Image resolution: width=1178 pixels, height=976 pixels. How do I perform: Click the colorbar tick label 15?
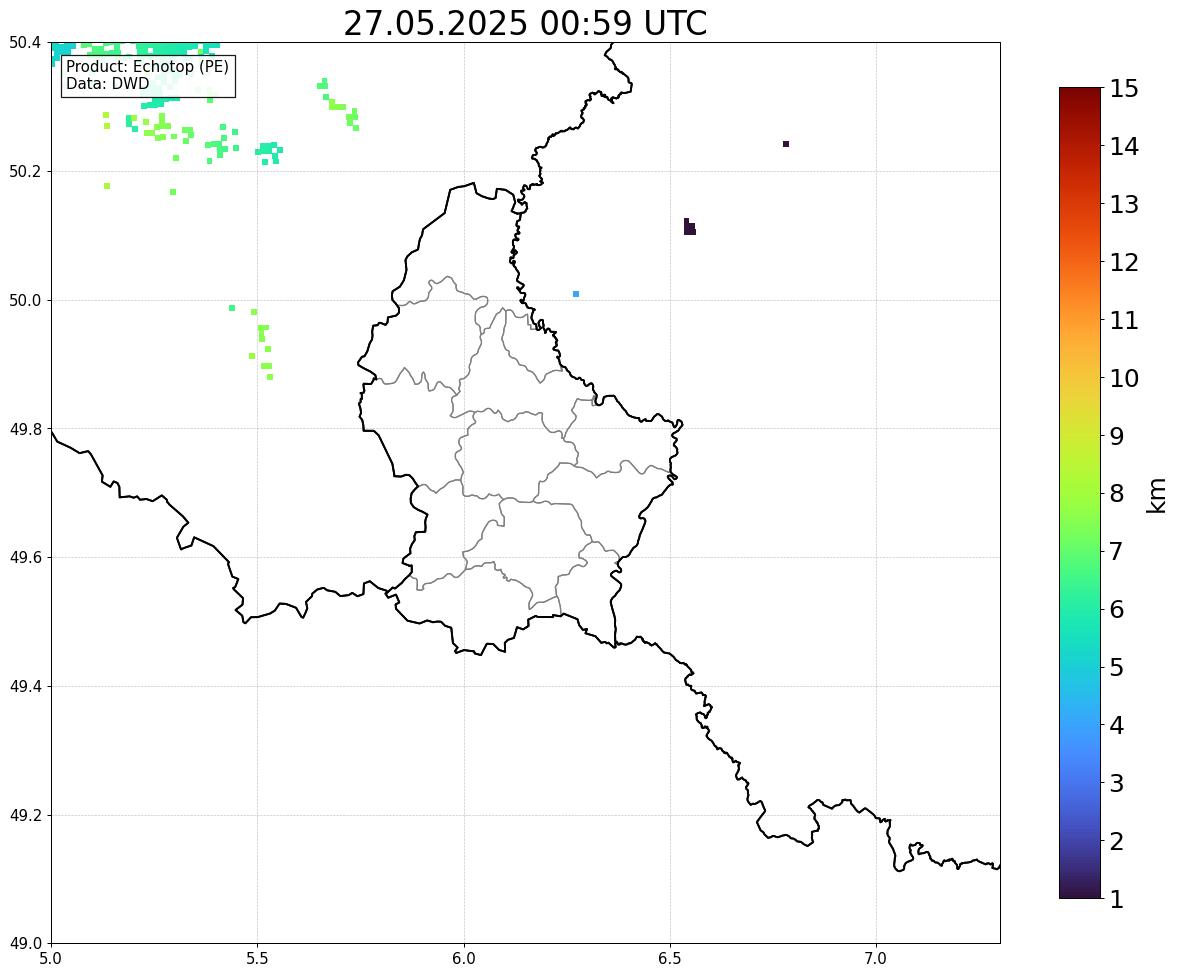(x=1124, y=89)
